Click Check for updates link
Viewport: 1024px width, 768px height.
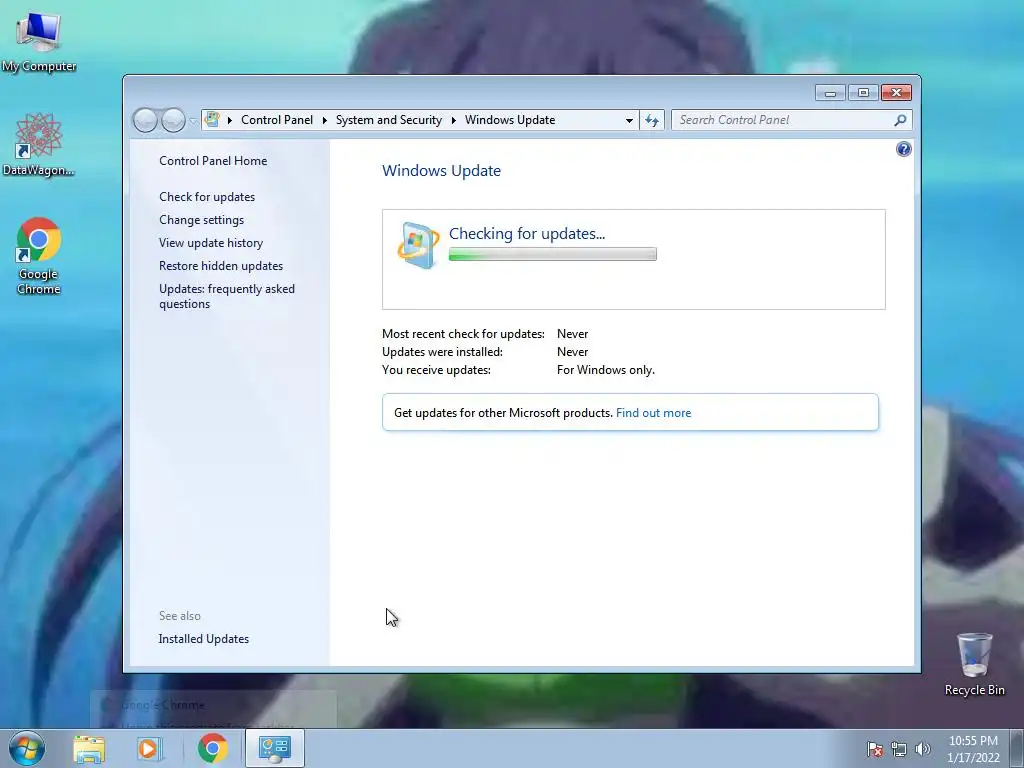[x=207, y=197]
